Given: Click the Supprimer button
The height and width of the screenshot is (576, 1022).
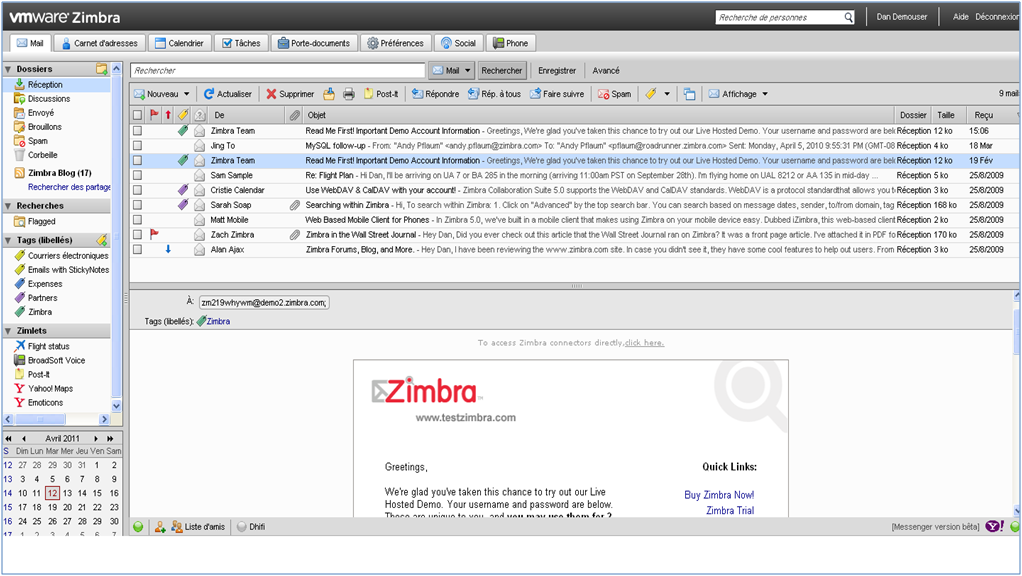Looking at the screenshot, I should (x=290, y=94).
